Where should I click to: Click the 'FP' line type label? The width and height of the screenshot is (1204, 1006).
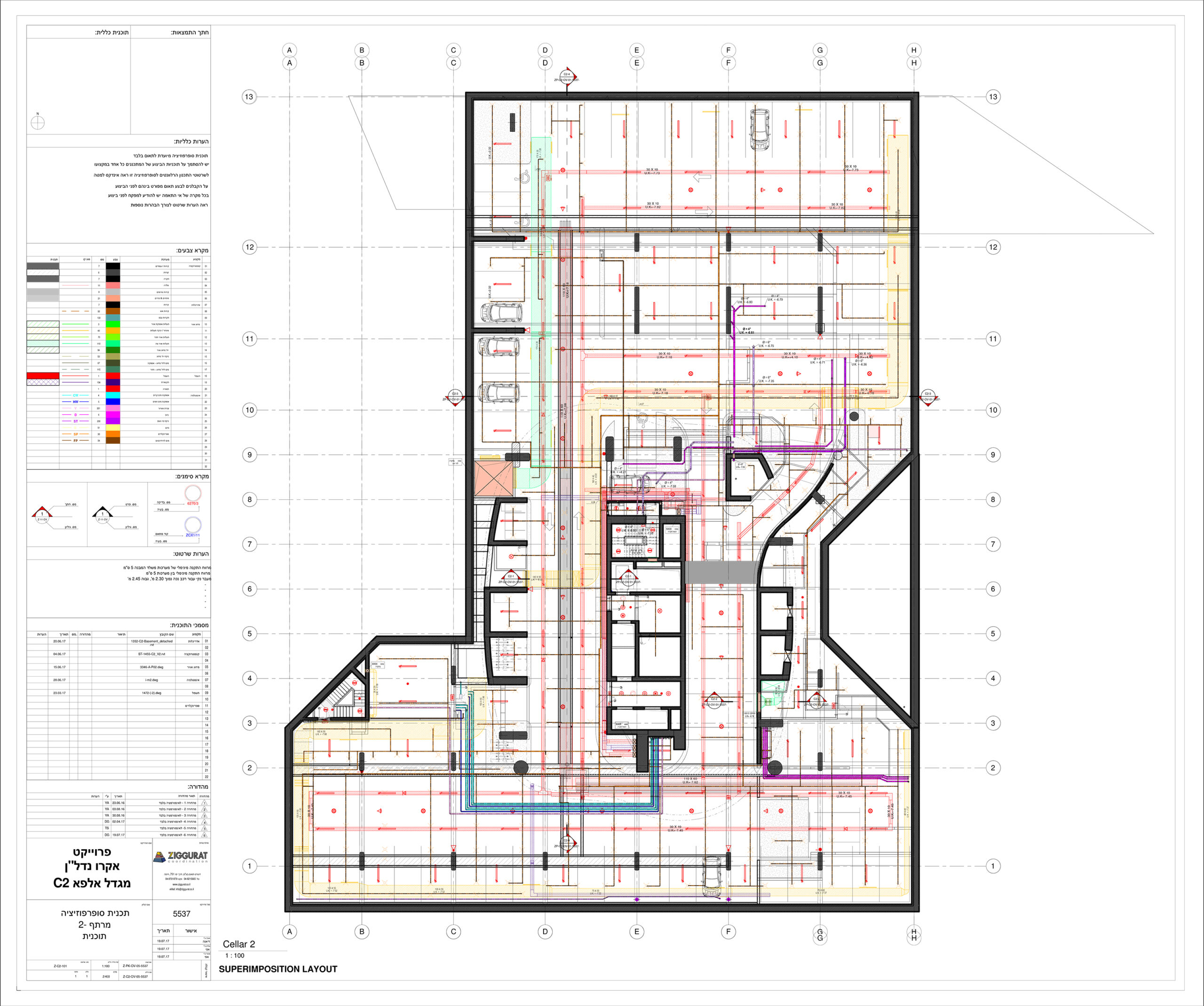(76, 440)
